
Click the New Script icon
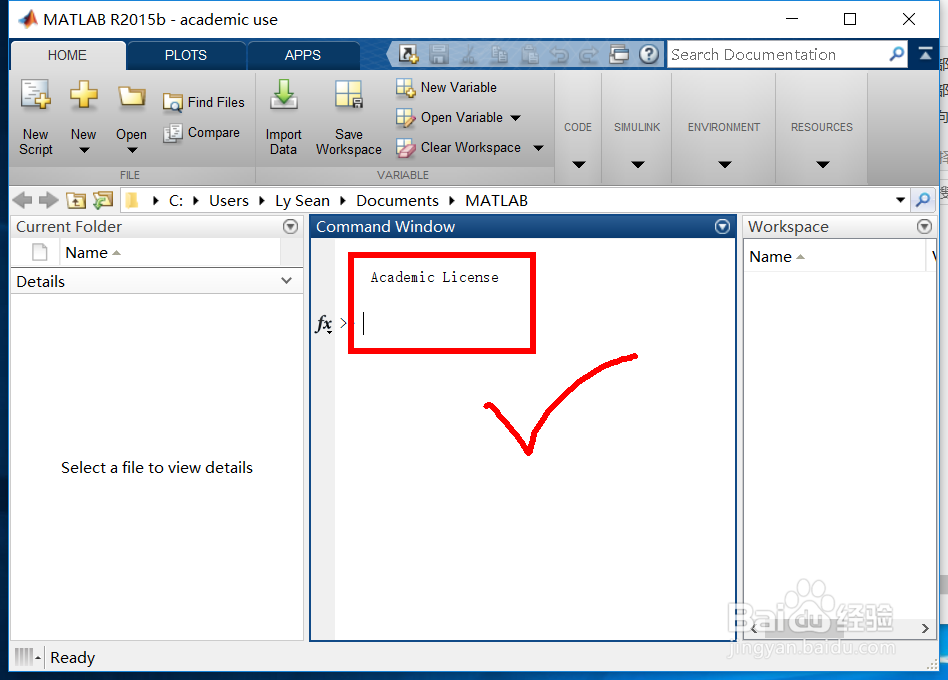pos(36,95)
